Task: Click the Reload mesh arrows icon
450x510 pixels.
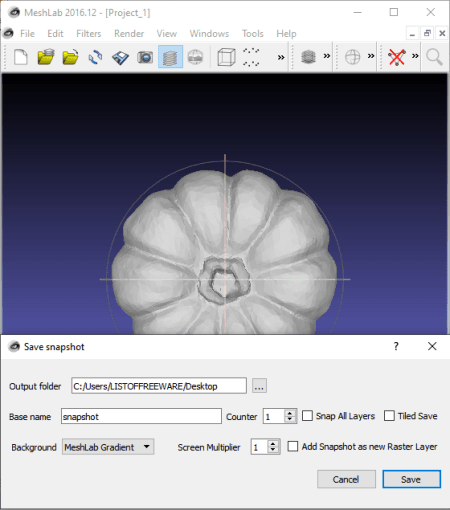Action: pos(95,57)
